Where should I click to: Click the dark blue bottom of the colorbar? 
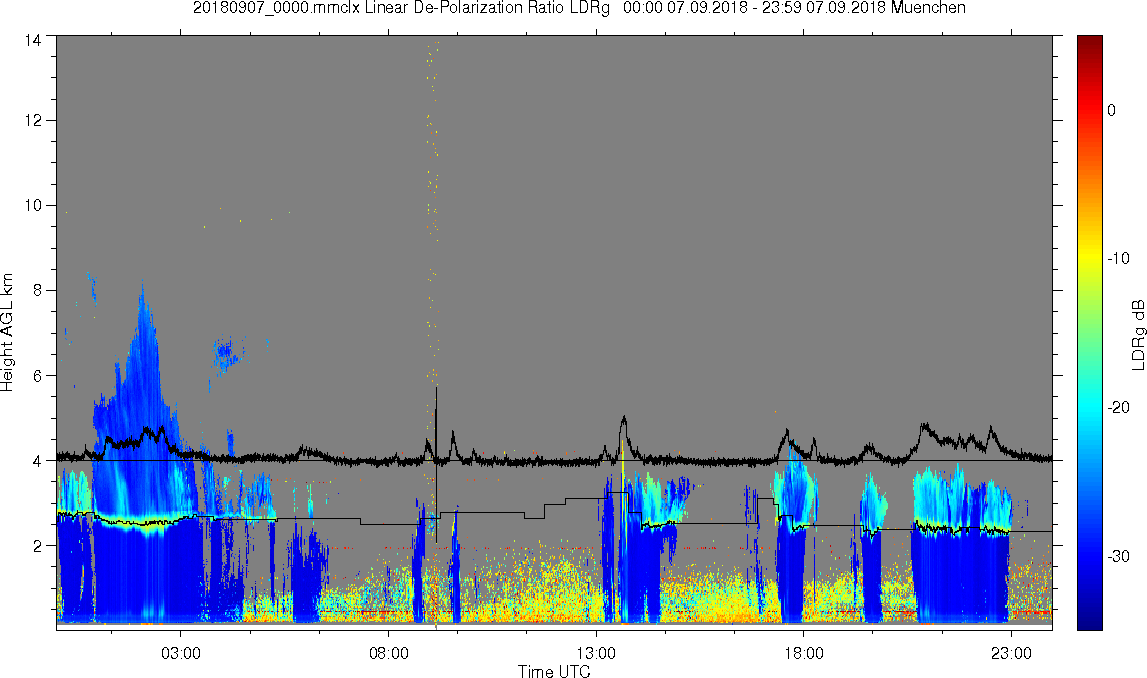coord(1090,618)
